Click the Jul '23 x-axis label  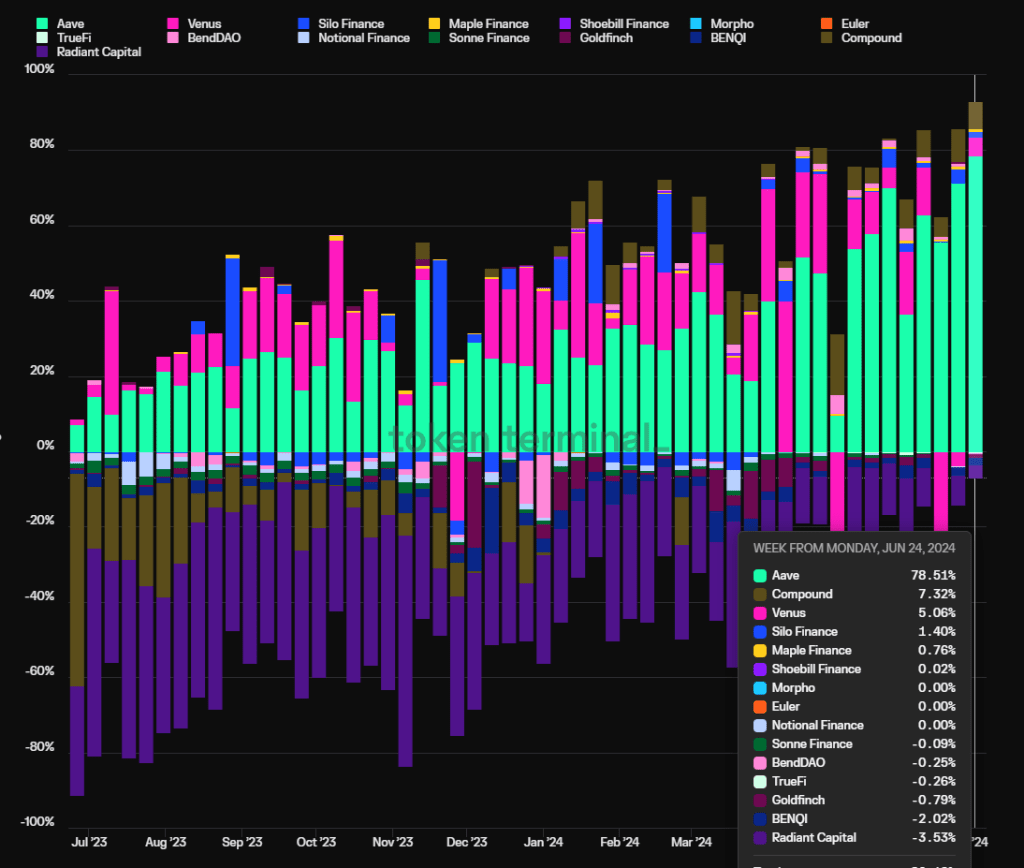(x=88, y=842)
